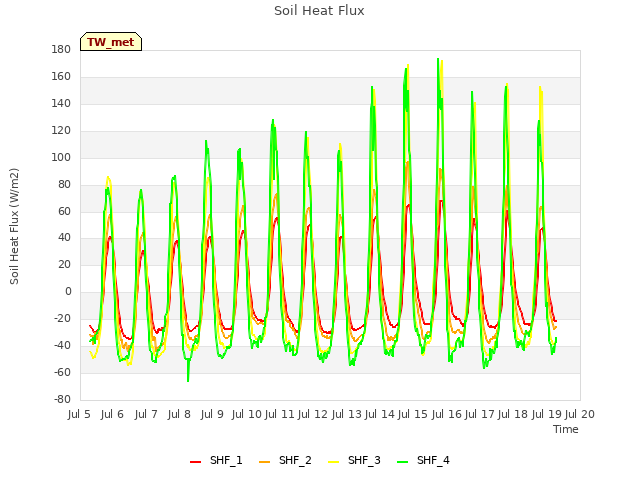Click the 60 y-axis tick label
The height and width of the screenshot is (480, 640).
point(64,211)
